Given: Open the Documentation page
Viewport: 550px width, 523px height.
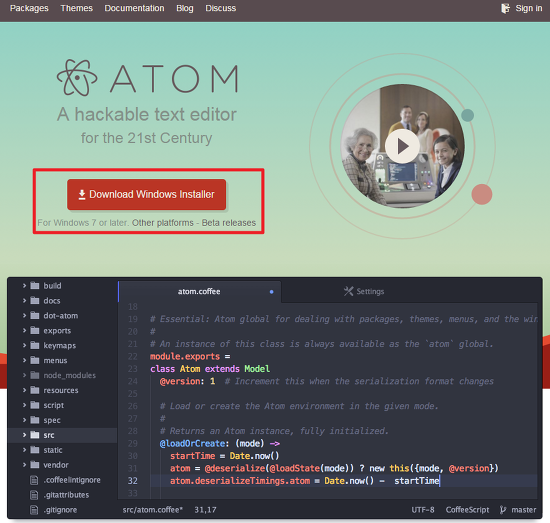Looking at the screenshot, I should 134,8.
